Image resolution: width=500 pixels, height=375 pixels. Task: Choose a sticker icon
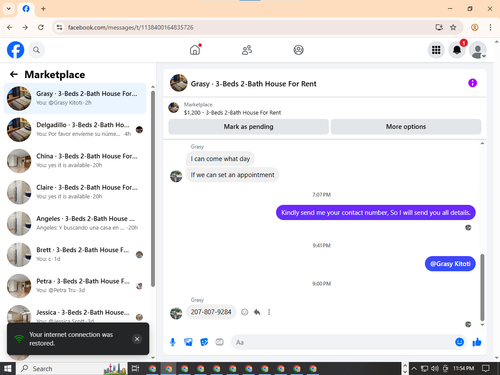(x=204, y=342)
